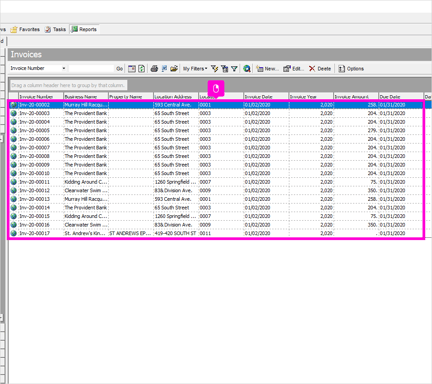Switch to the Reports tab

[84, 29]
